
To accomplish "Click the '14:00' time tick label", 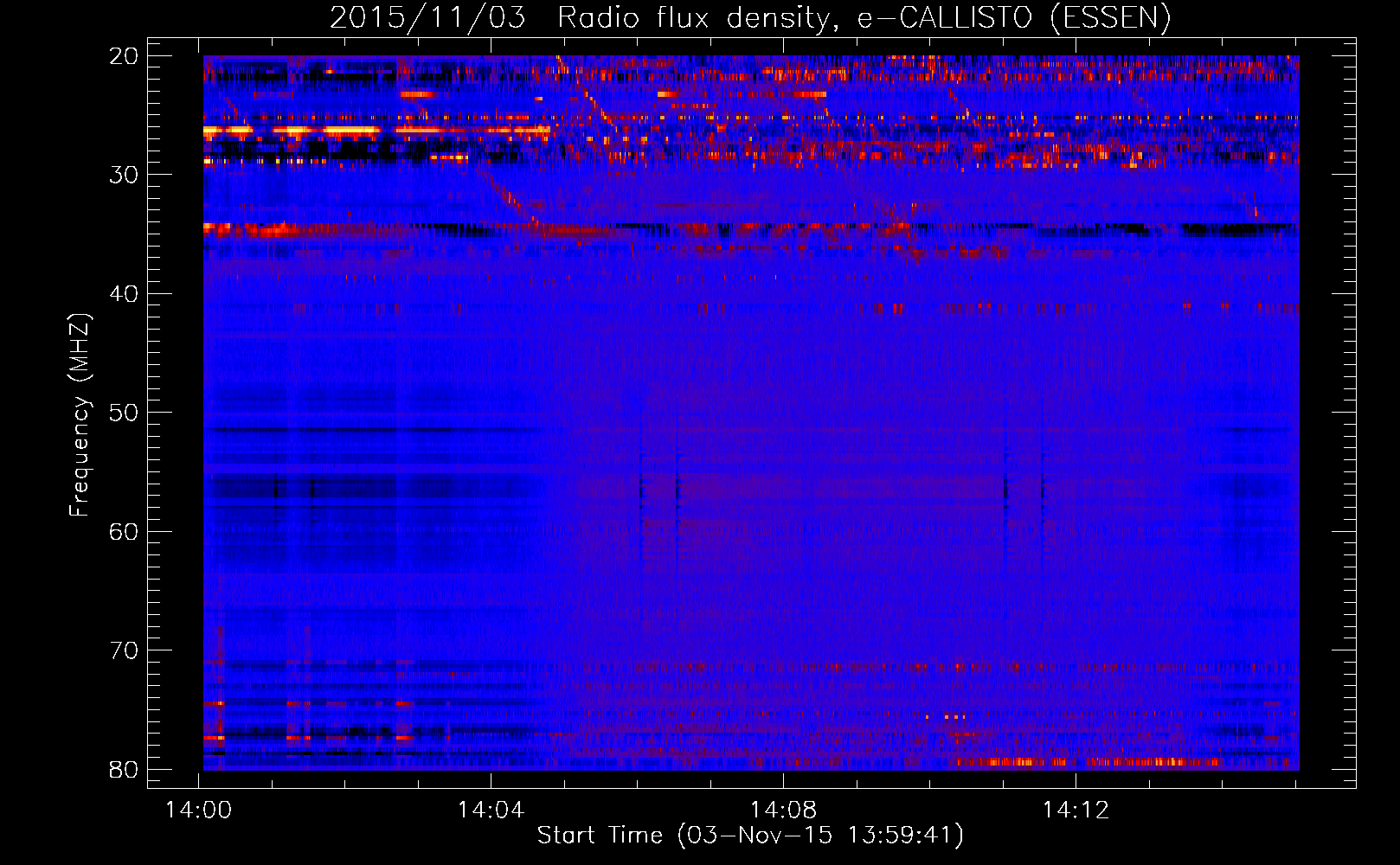I will 199,811.
